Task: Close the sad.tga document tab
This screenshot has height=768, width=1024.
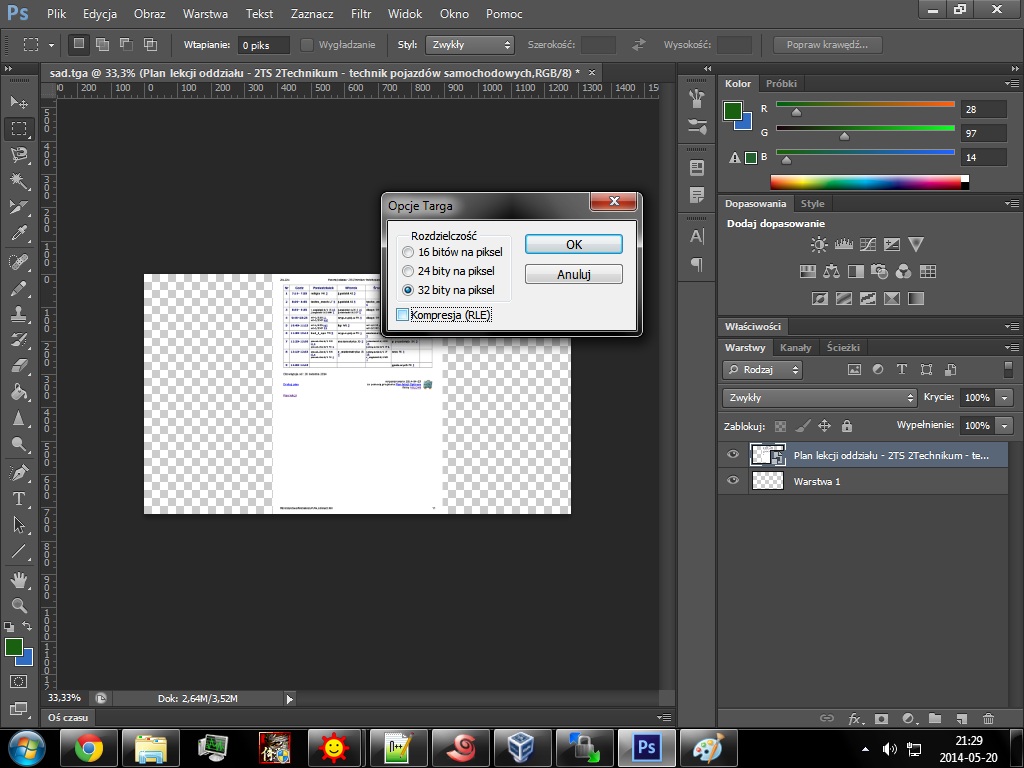Action: click(x=592, y=72)
